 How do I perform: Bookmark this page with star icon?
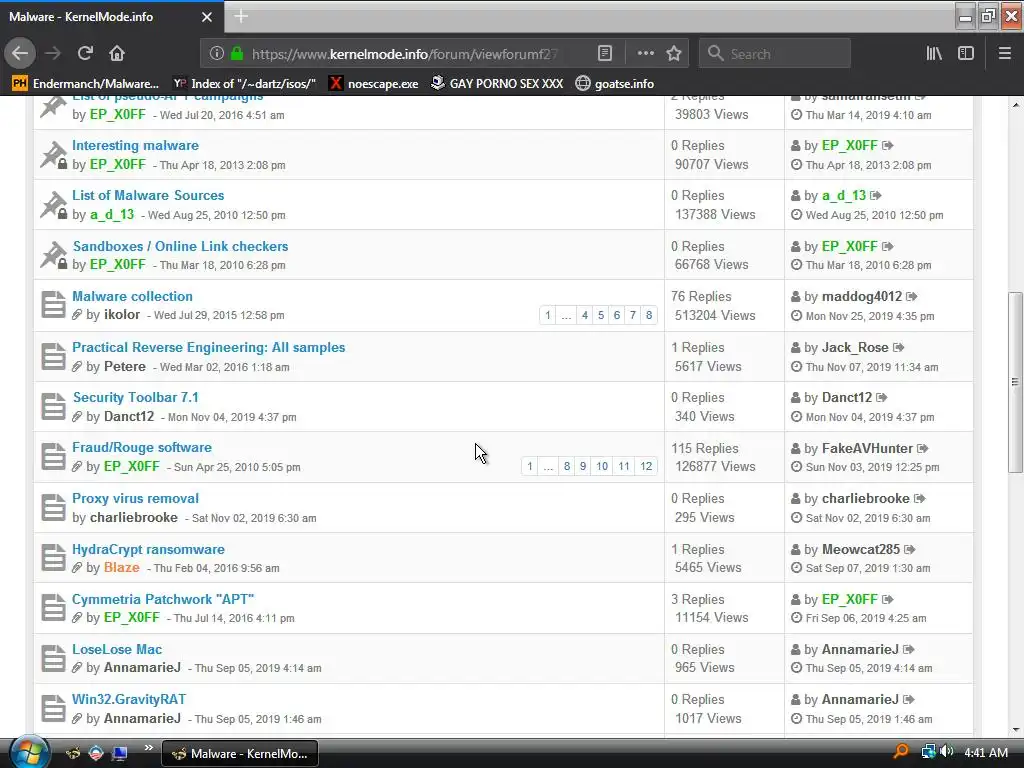coord(674,54)
